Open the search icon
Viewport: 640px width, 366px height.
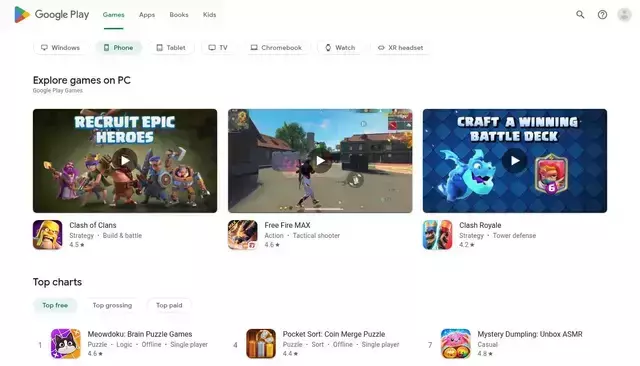click(580, 15)
